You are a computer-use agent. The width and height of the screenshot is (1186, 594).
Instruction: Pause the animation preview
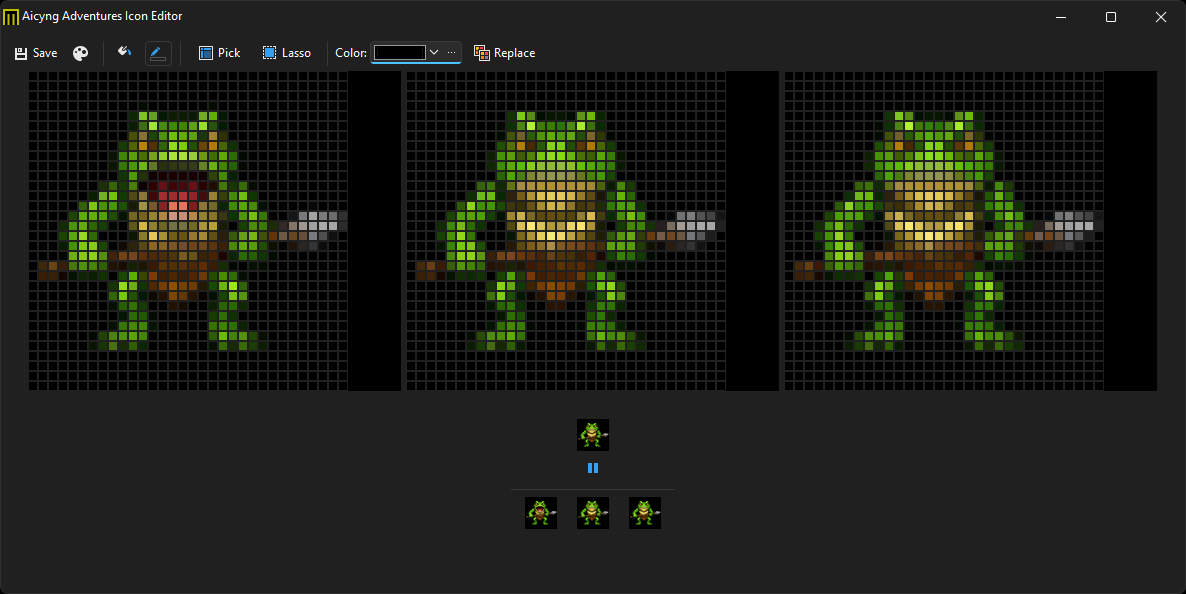(593, 468)
